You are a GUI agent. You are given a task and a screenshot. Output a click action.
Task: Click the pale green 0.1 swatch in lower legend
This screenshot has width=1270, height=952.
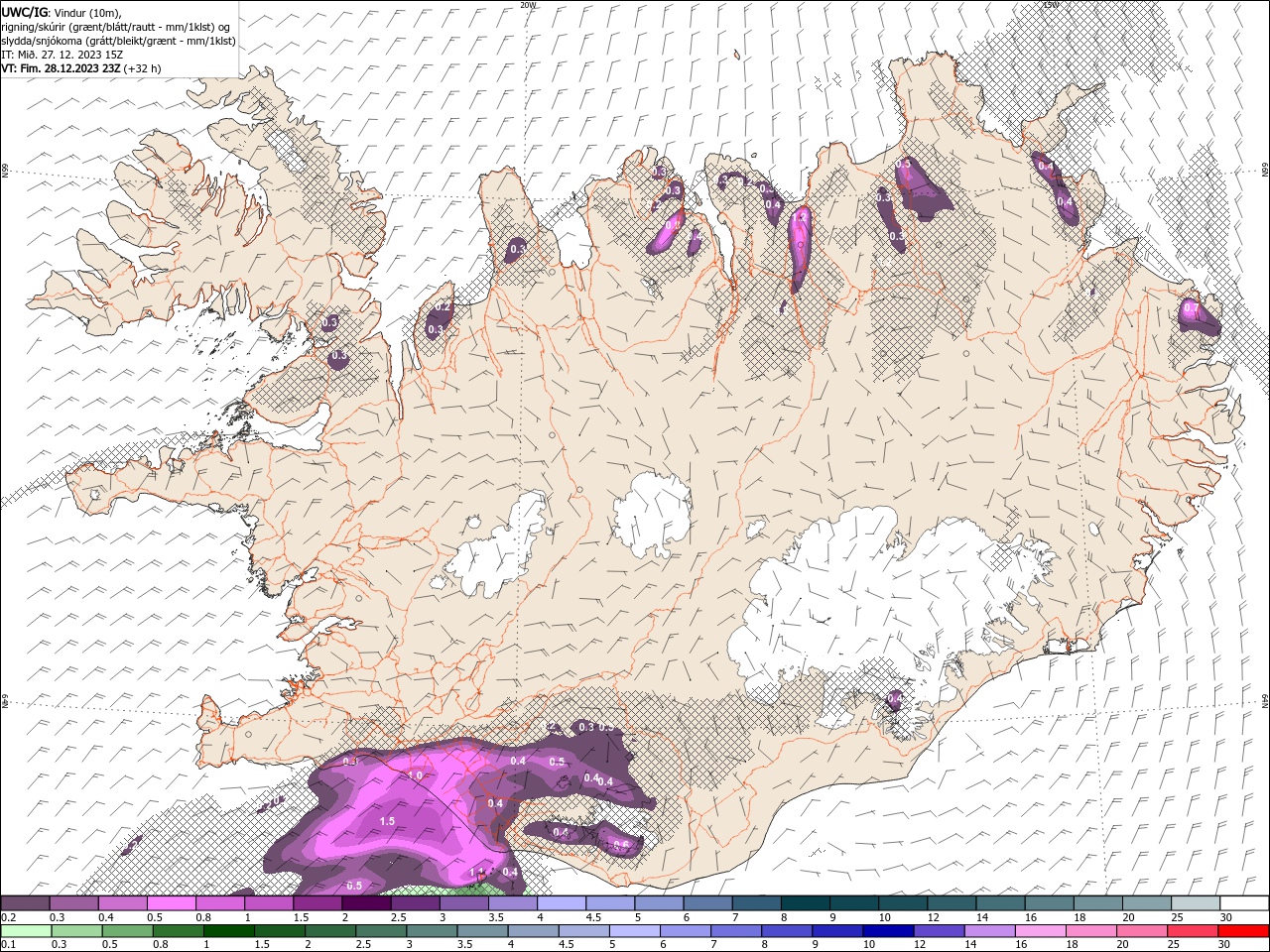coord(27,931)
